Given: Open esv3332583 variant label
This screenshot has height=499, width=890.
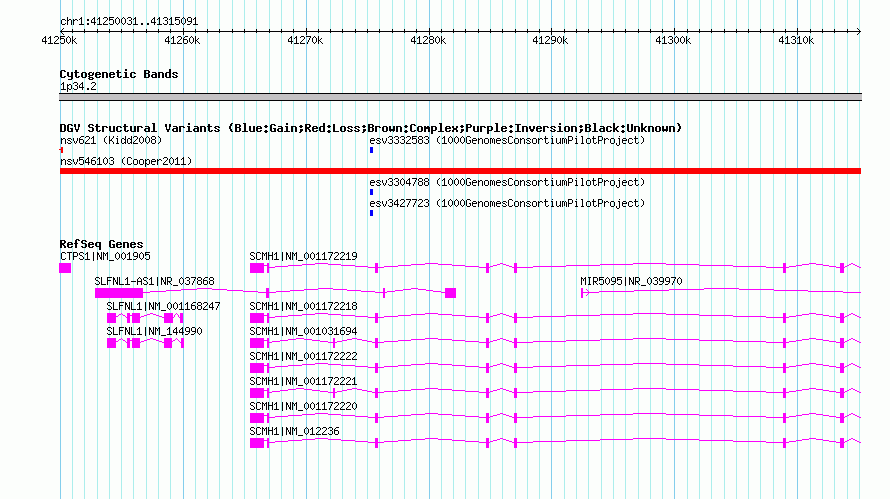Looking at the screenshot, I should (507, 140).
